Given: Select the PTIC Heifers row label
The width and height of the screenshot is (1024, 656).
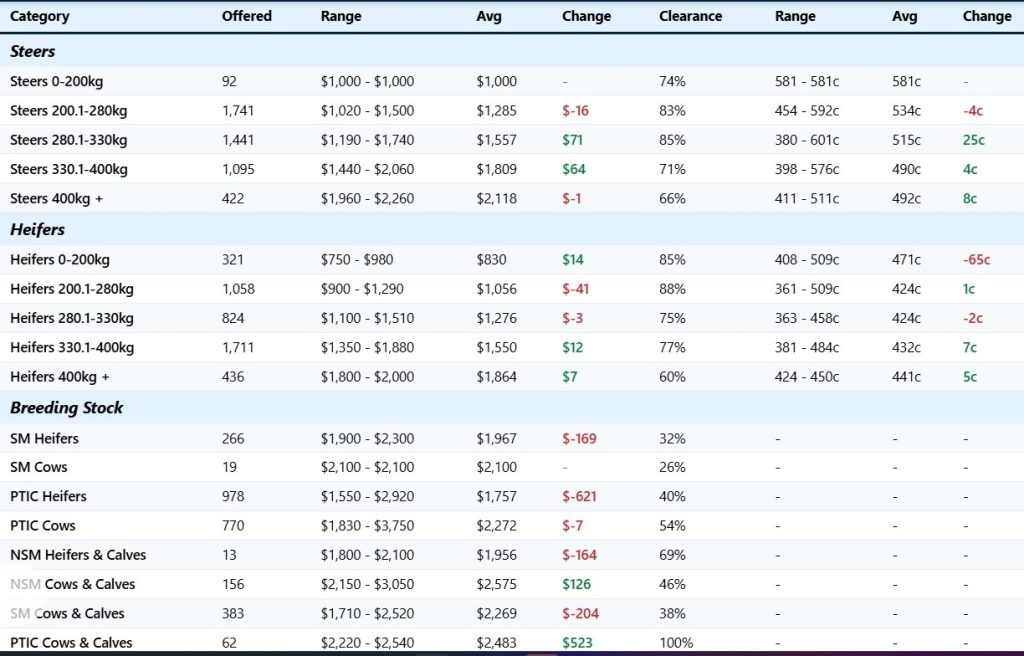Looking at the screenshot, I should (x=48, y=496).
